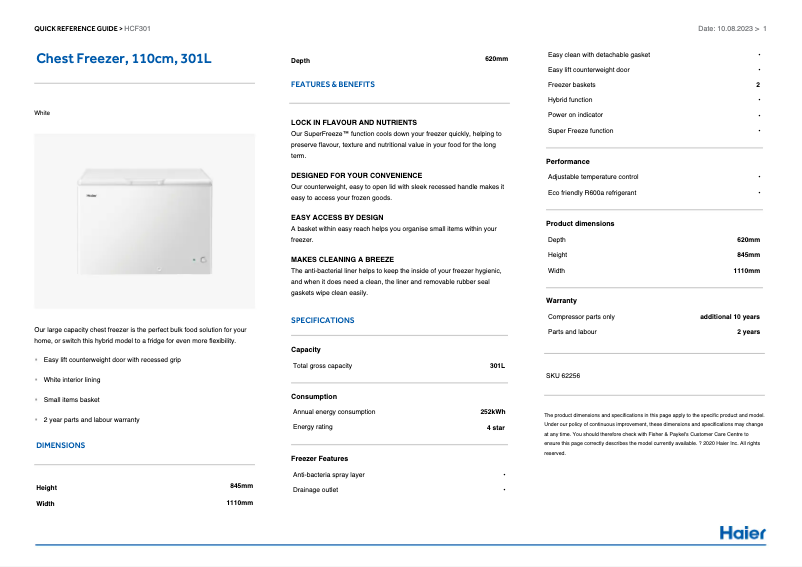Click the 'DIMENSIONS' section heading

coord(60,445)
